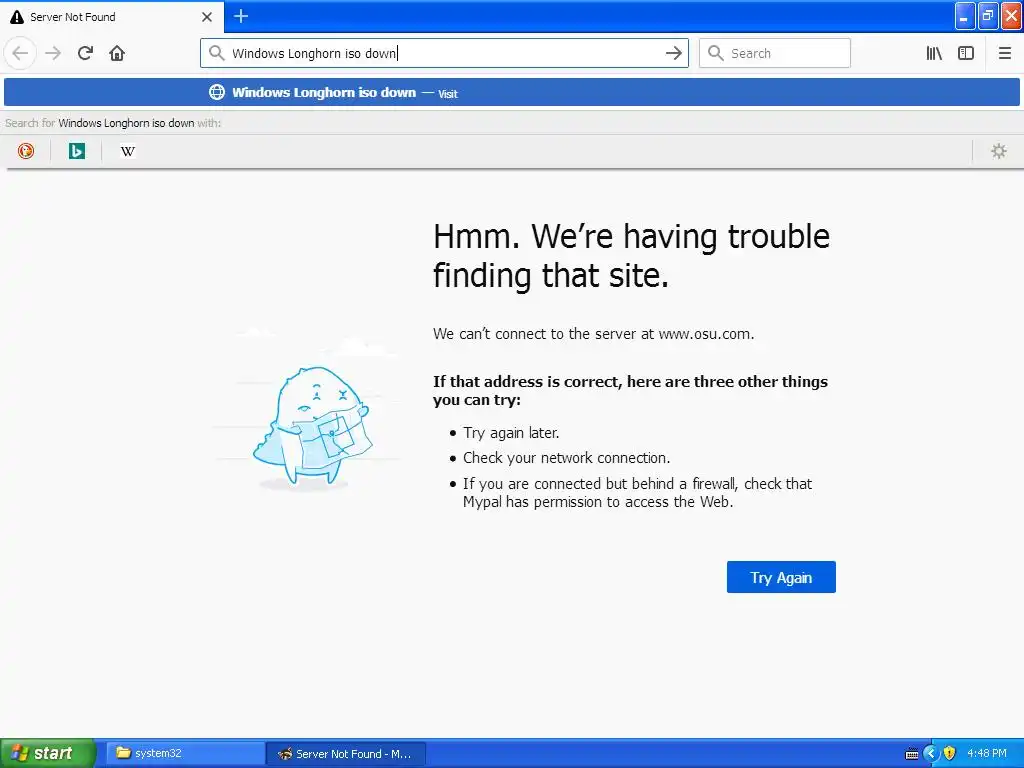Click the search magnifier in address bar
The height and width of the screenshot is (768, 1024).
coord(217,53)
